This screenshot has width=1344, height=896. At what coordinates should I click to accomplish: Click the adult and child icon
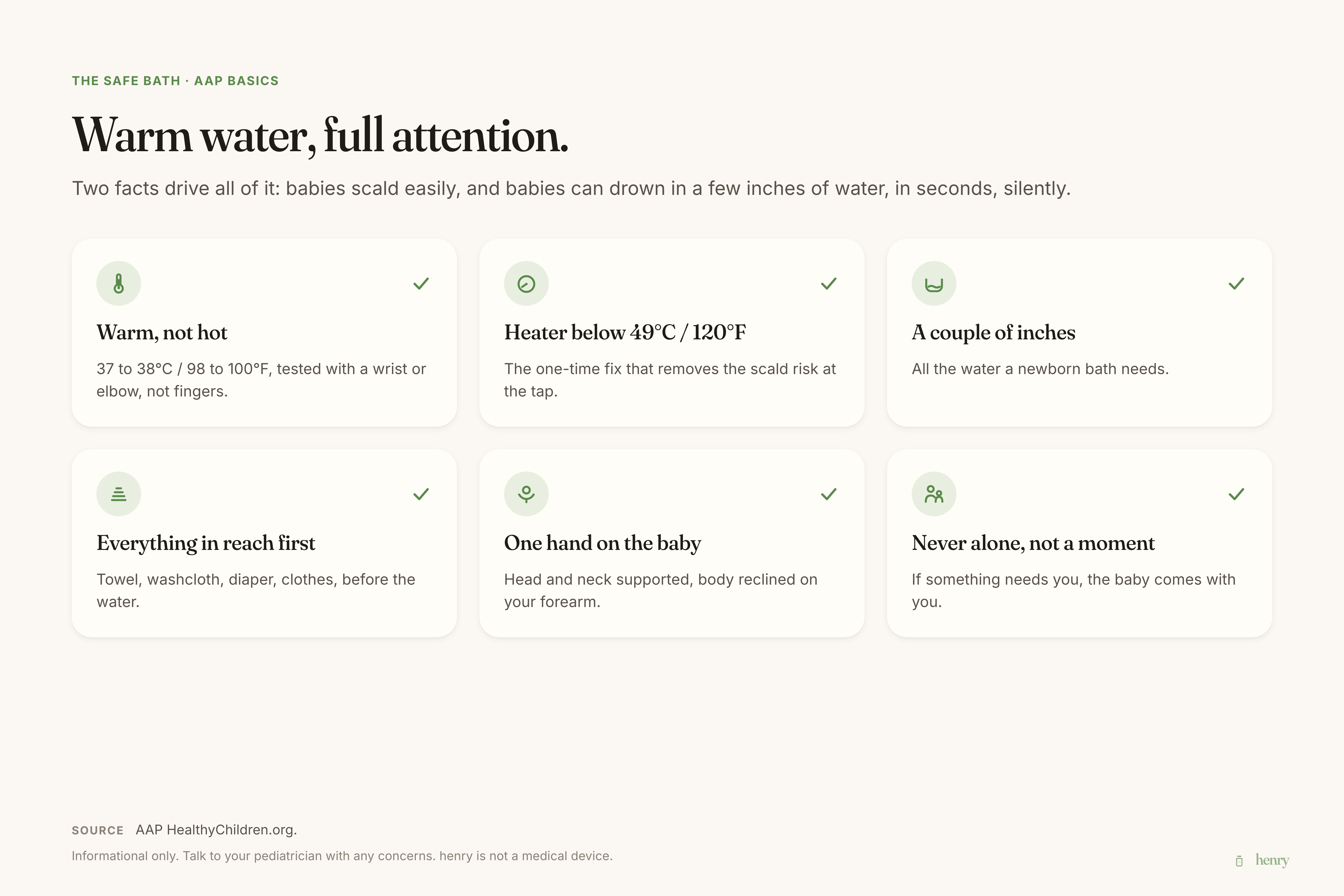coord(934,494)
